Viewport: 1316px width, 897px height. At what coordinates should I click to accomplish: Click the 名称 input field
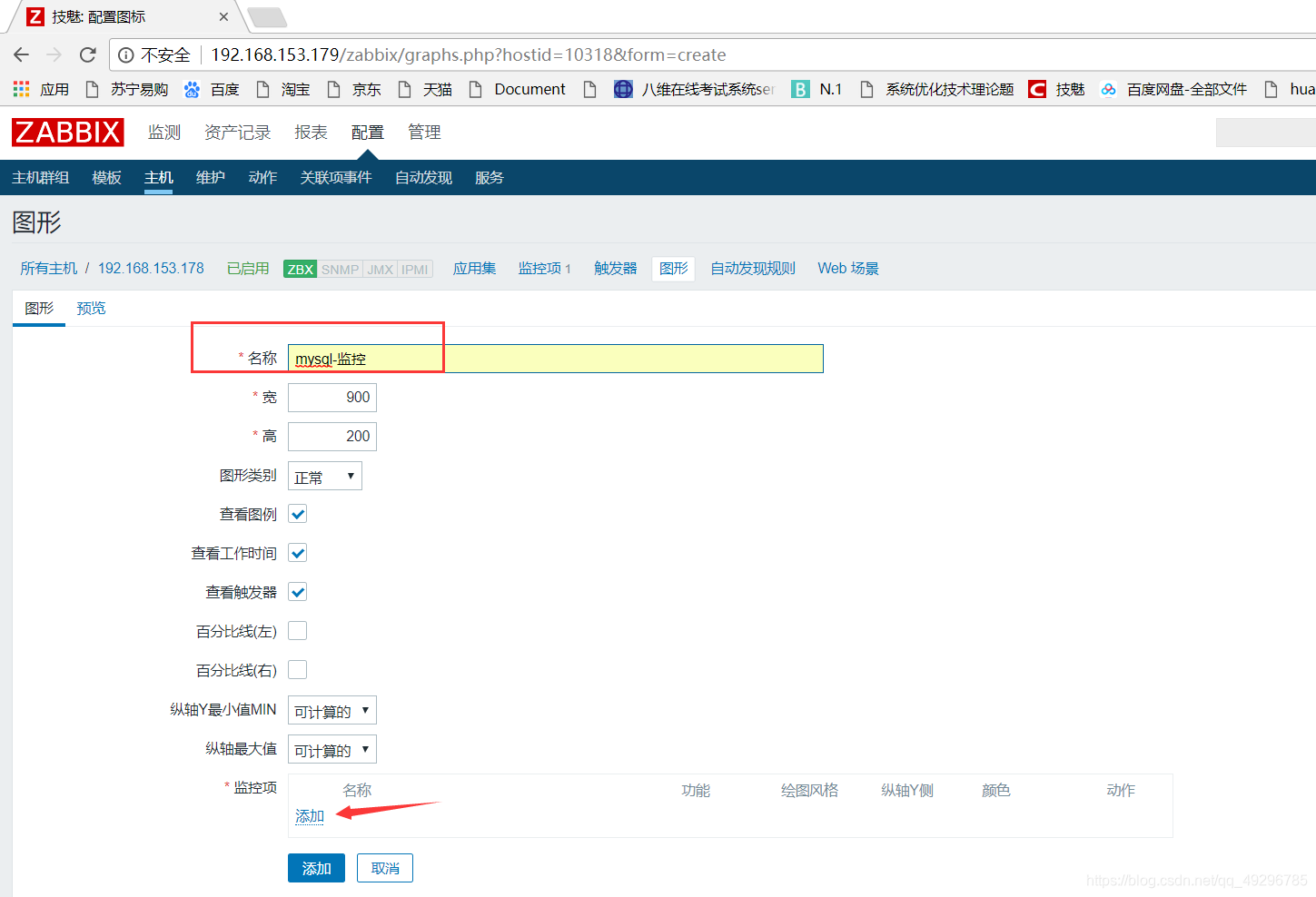[556, 359]
